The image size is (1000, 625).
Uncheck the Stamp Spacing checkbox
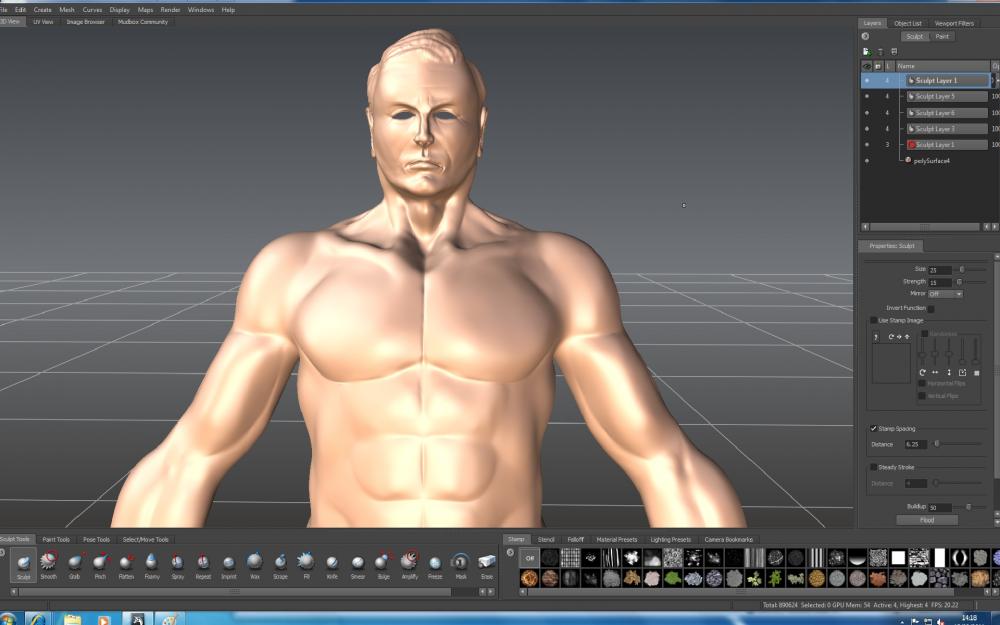point(874,429)
